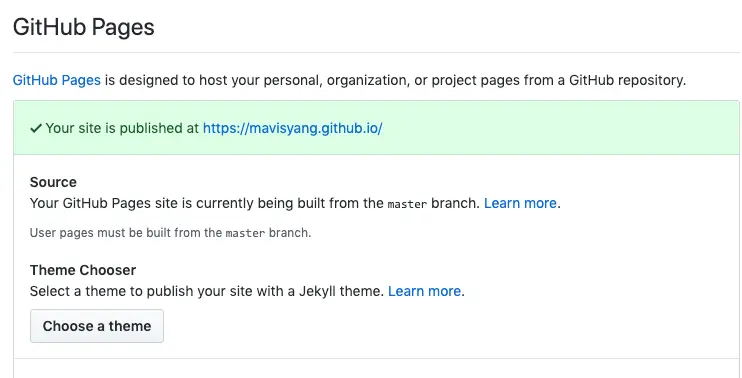Click the green published checkmark icon
The image size is (742, 378).
[36, 128]
